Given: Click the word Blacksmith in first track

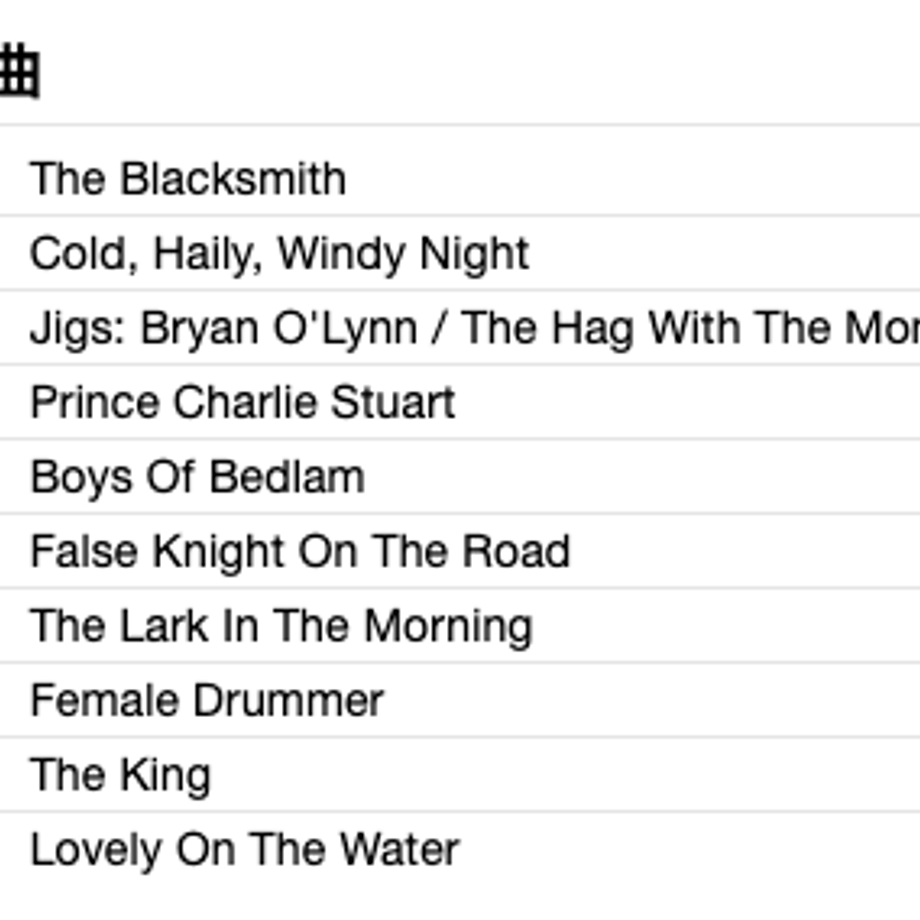Looking at the screenshot, I should coord(233,178).
